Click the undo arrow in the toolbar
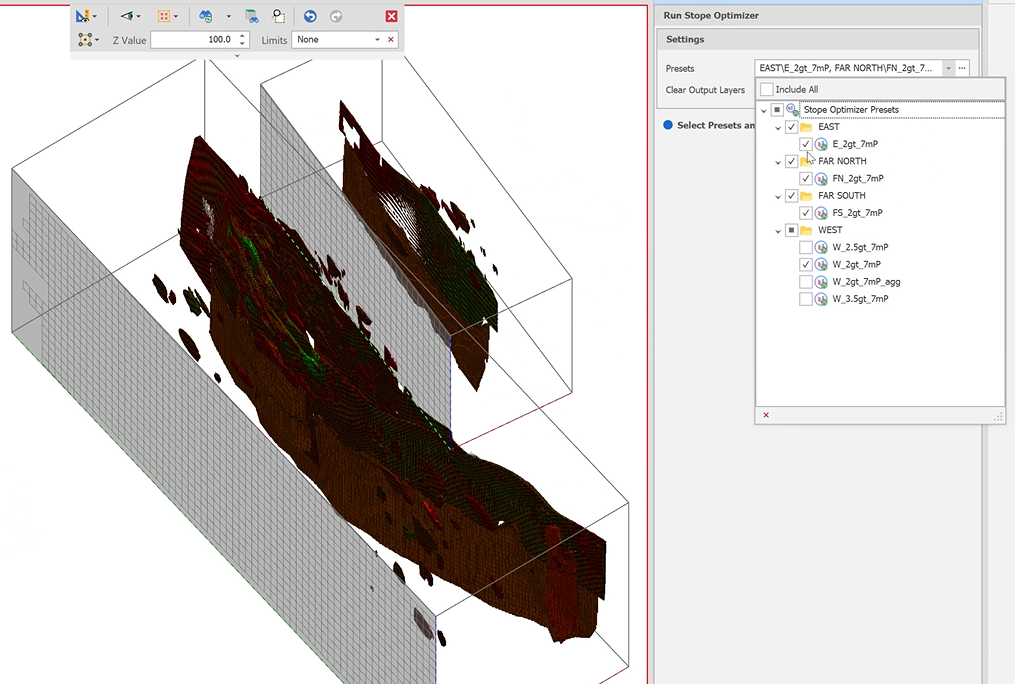Image resolution: width=1015 pixels, height=684 pixels. pos(310,16)
